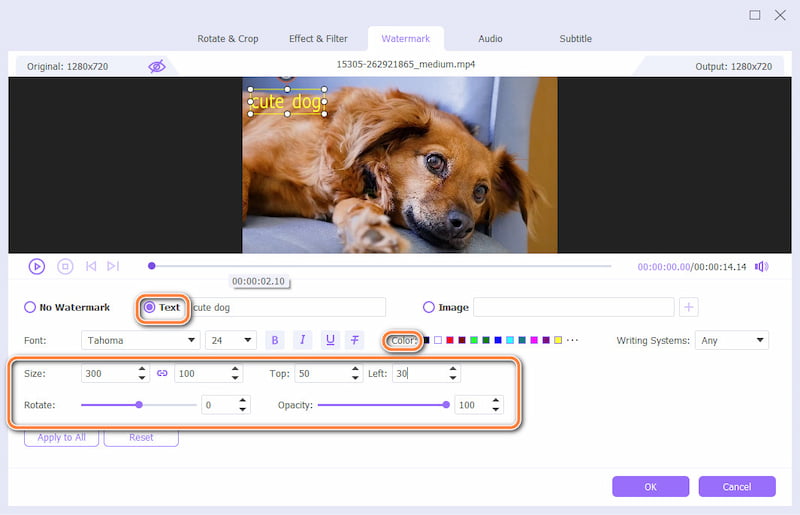Increase Top value with up arrow
Image resolution: width=800 pixels, height=515 pixels.
coord(355,369)
